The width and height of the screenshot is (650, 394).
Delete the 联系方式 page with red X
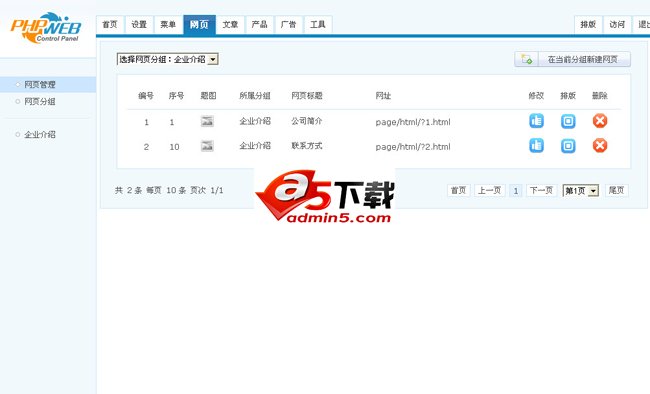click(x=599, y=146)
